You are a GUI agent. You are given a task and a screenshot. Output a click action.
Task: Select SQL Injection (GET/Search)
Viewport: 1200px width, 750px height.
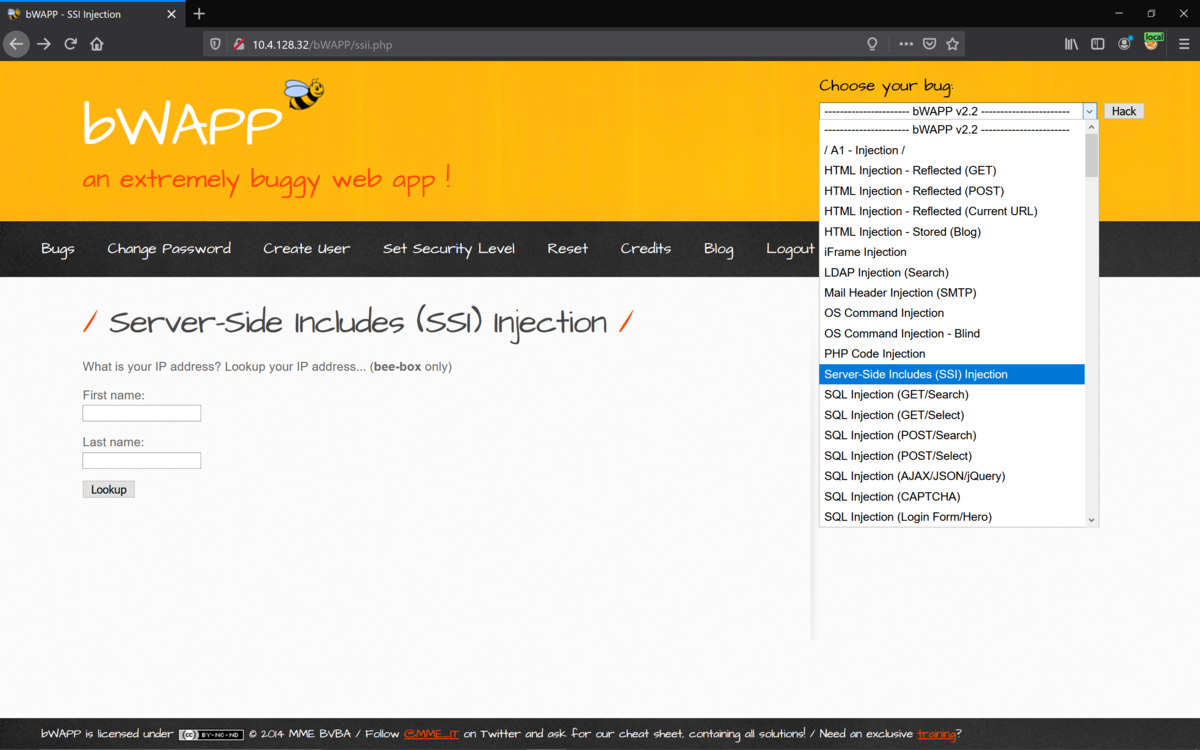coord(952,394)
